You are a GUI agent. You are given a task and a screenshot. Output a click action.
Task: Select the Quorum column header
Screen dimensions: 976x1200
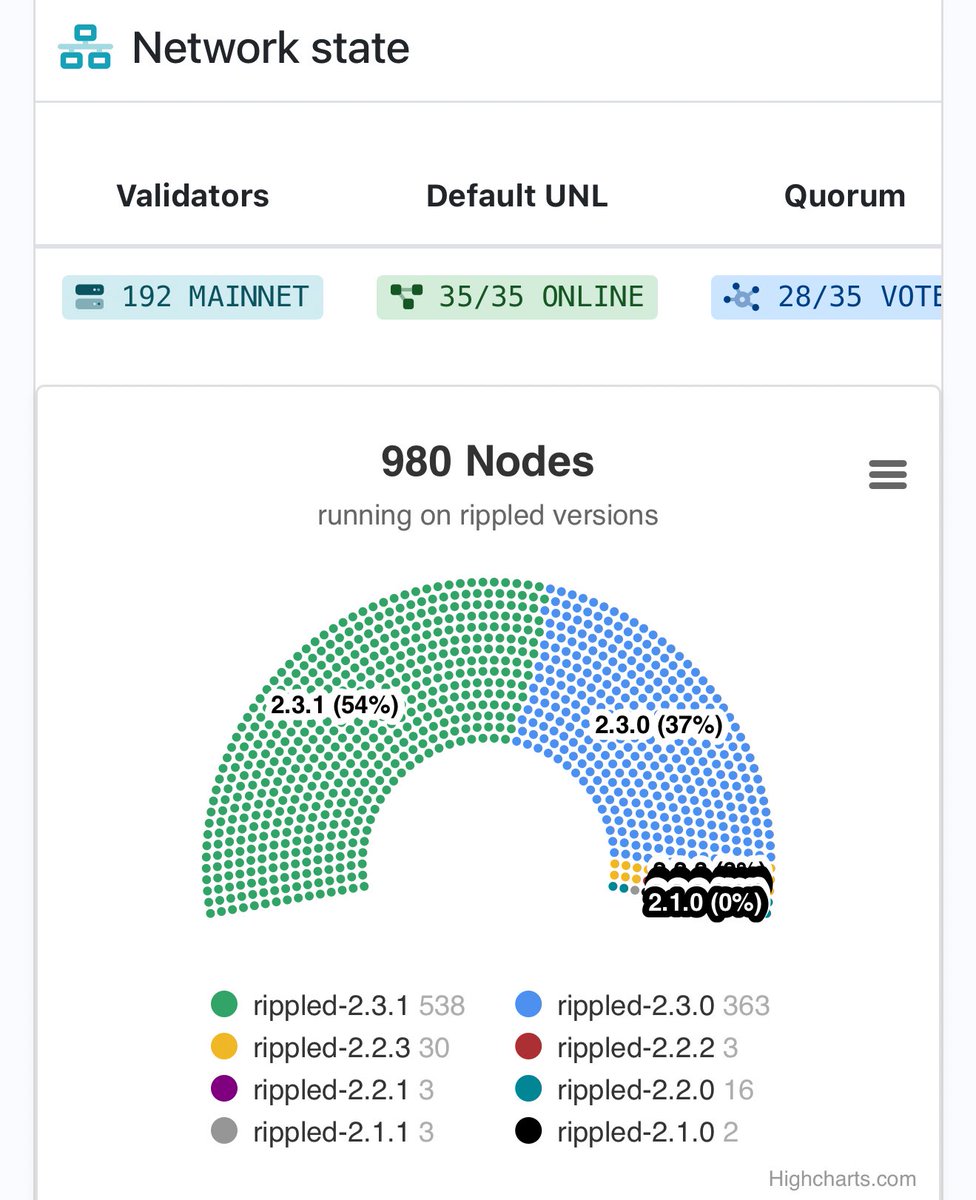pyautogui.click(x=845, y=195)
